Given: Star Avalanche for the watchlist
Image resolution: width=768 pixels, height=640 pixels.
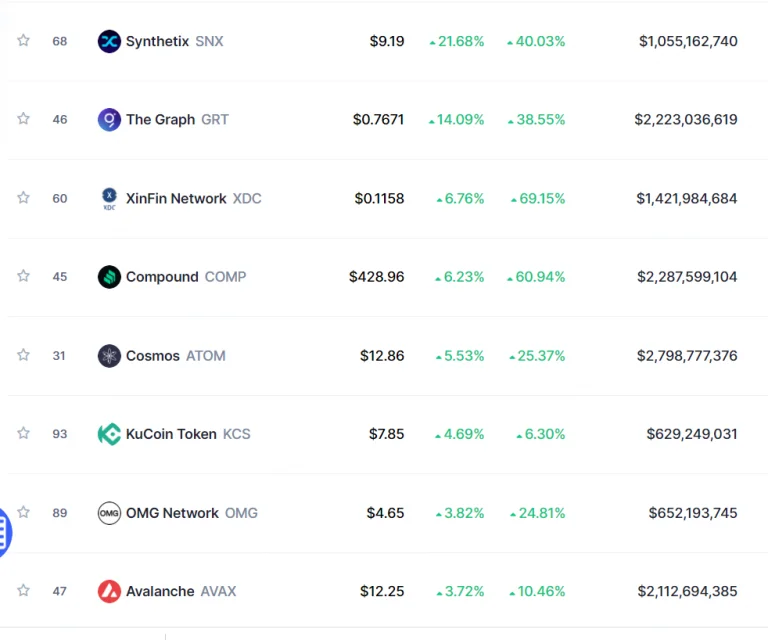Looking at the screenshot, I should coord(23,590).
